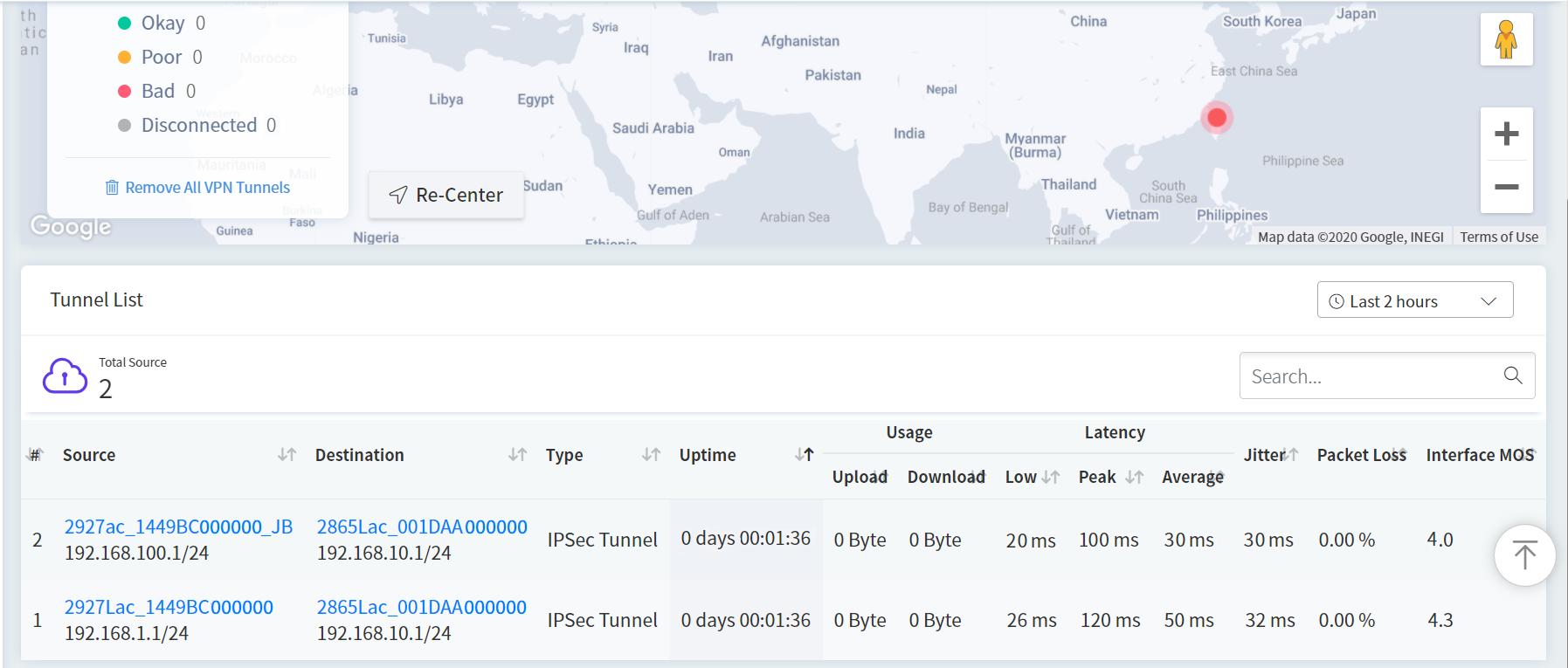The height and width of the screenshot is (668, 1568).
Task: Click Remove All VPN Tunnels link
Action: pyautogui.click(x=207, y=188)
